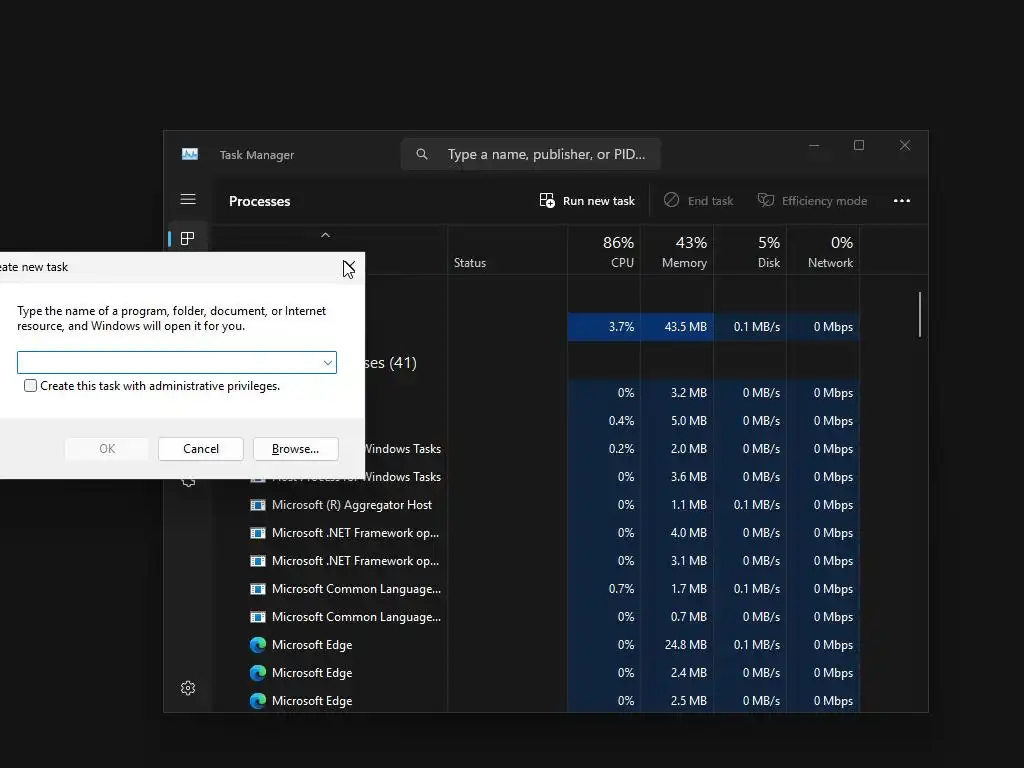Sort by the Memory 43% column header
This screenshot has width=1024, height=768.
(x=677, y=251)
